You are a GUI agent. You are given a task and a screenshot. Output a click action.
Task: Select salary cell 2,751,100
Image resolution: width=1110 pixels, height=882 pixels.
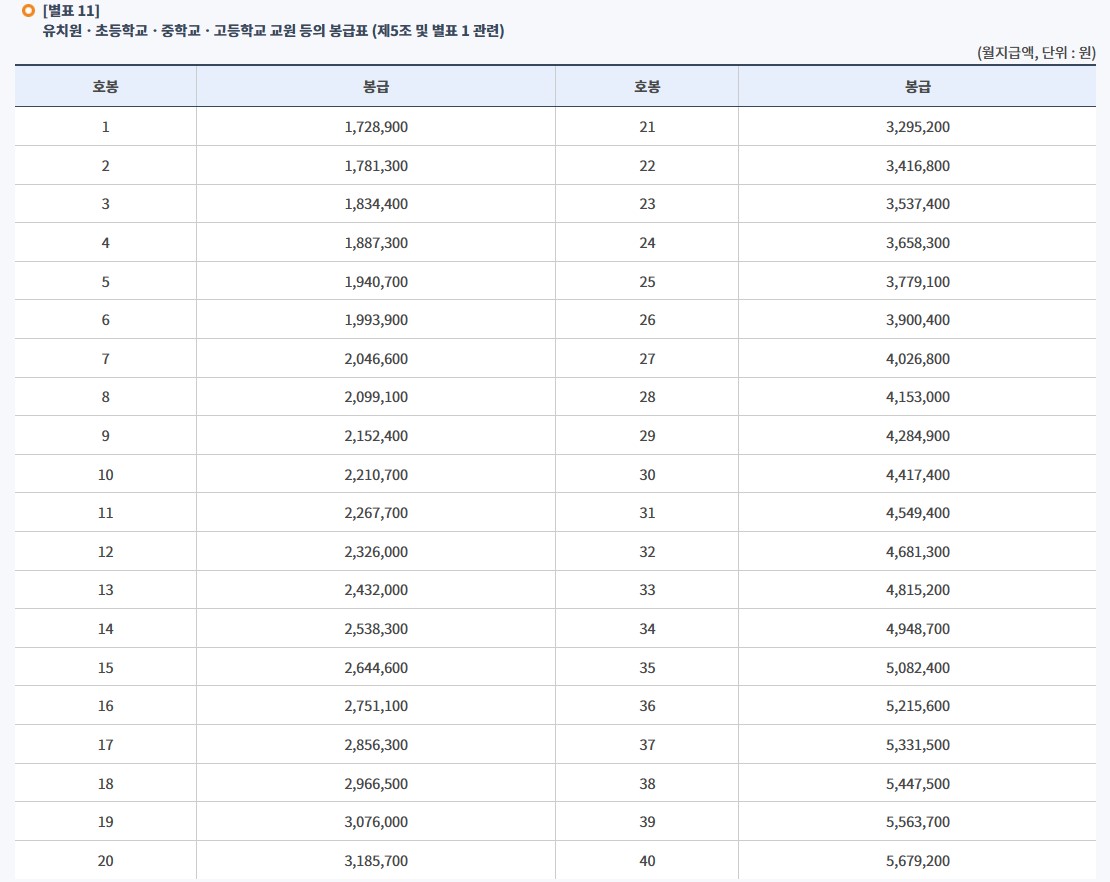click(x=376, y=706)
